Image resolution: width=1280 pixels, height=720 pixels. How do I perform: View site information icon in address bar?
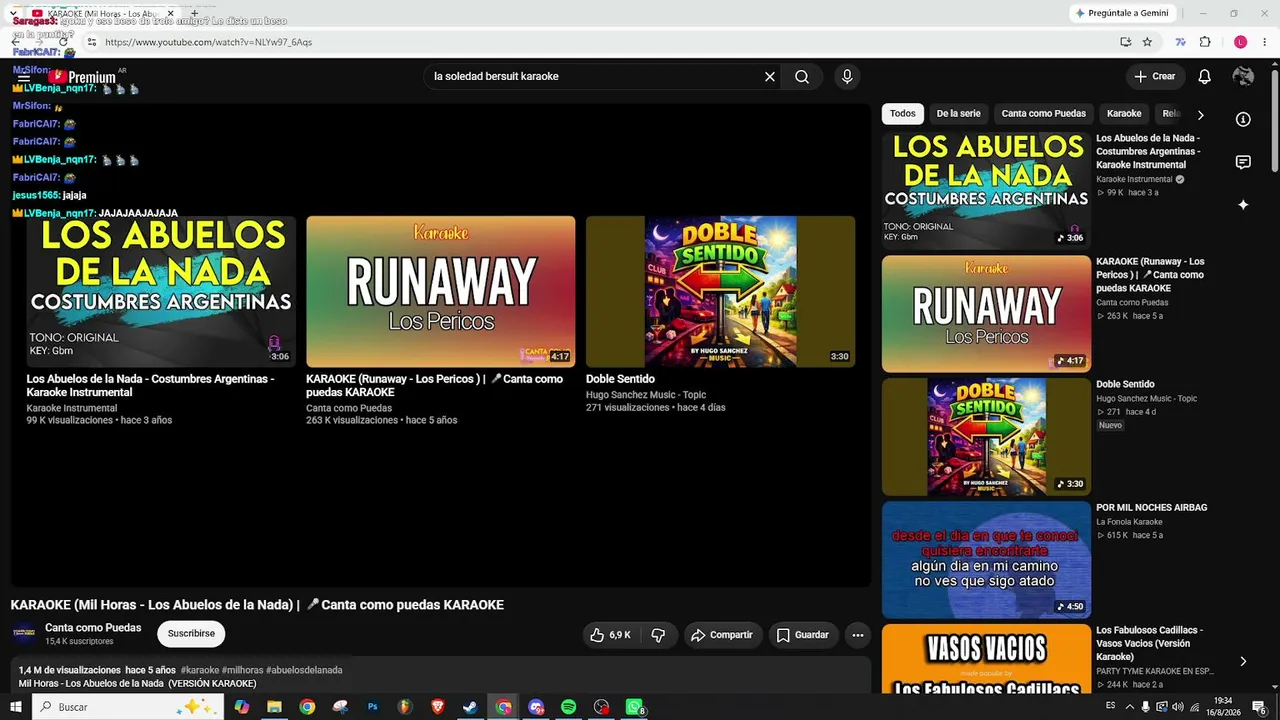(x=91, y=42)
